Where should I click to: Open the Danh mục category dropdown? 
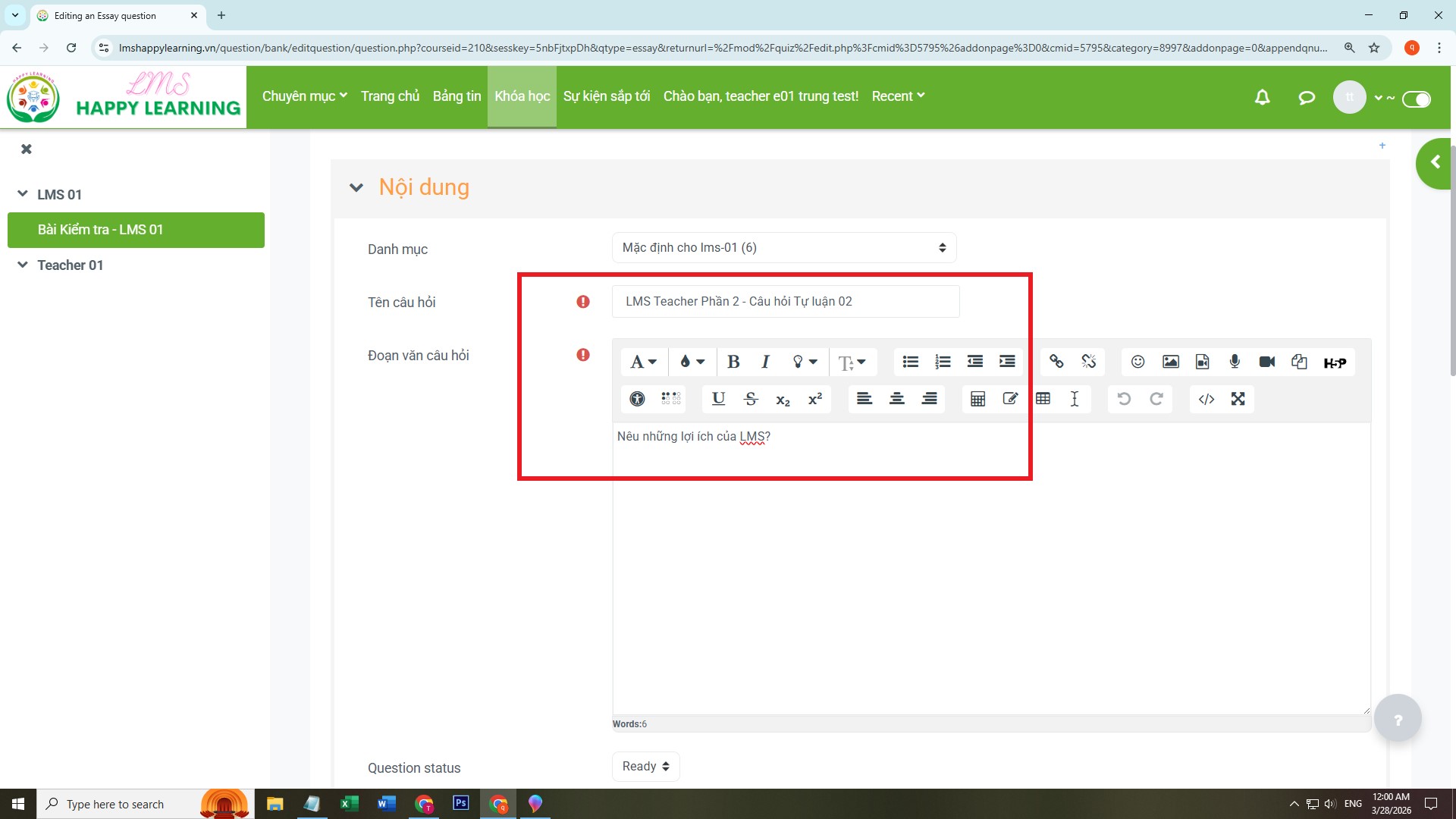pyautogui.click(x=783, y=248)
